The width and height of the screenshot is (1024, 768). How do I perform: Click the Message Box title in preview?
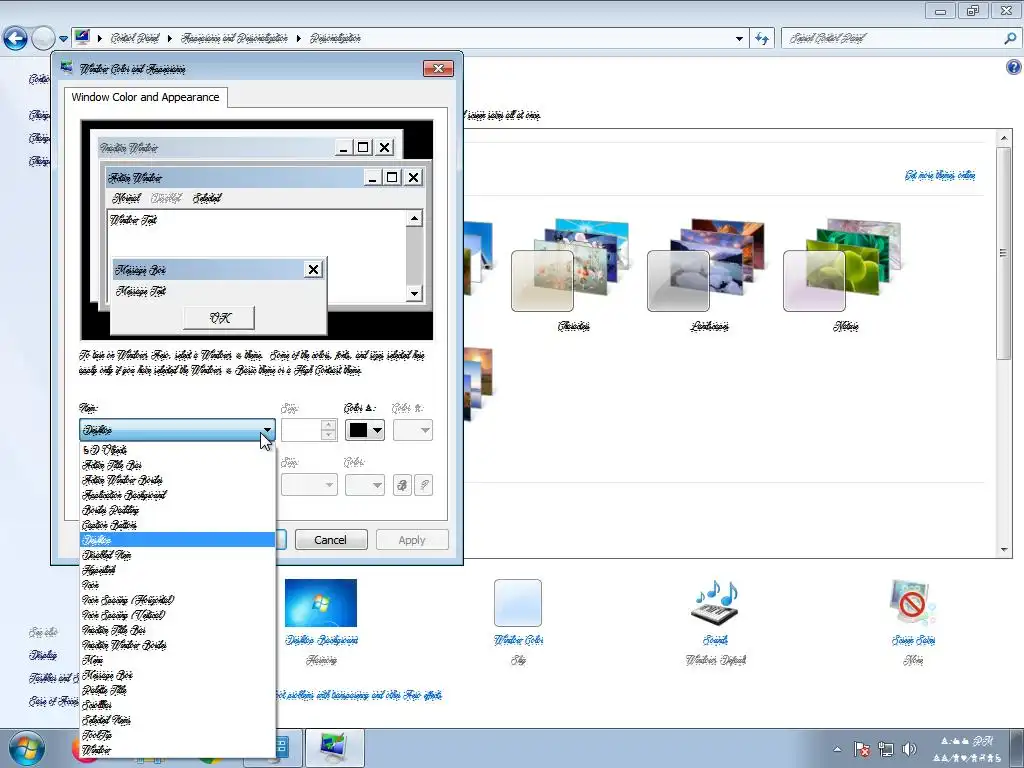(140, 270)
